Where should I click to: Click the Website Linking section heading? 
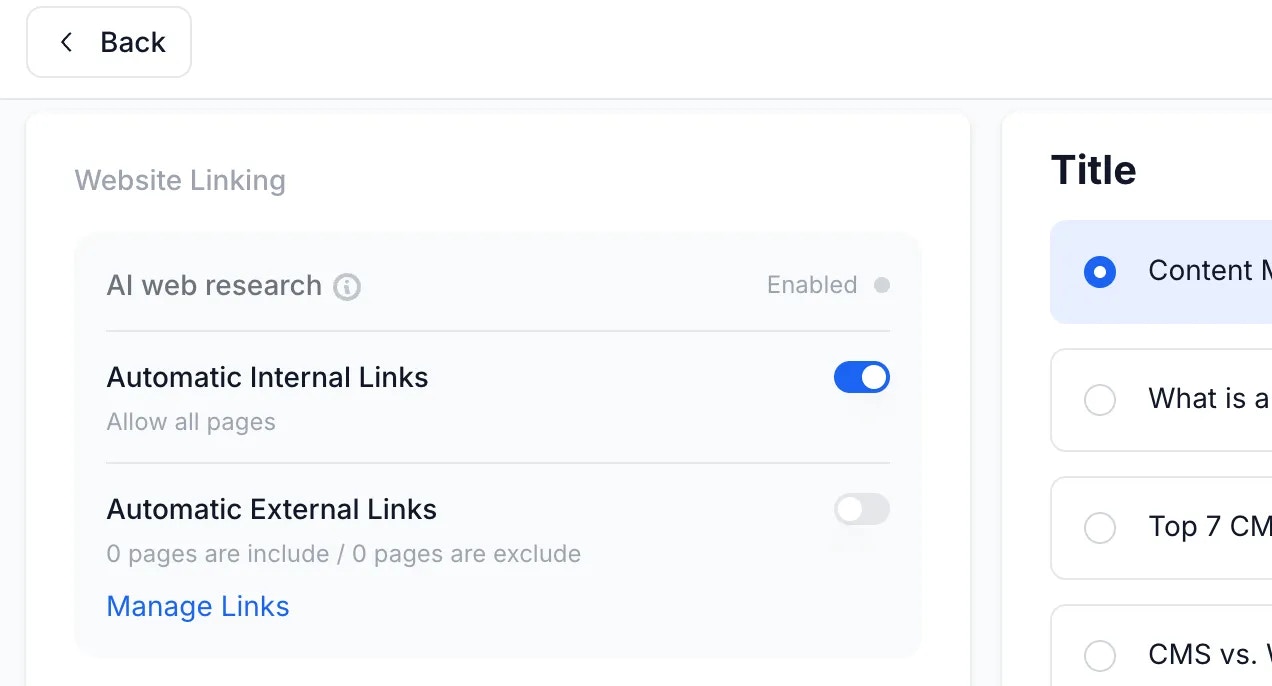pos(180,180)
